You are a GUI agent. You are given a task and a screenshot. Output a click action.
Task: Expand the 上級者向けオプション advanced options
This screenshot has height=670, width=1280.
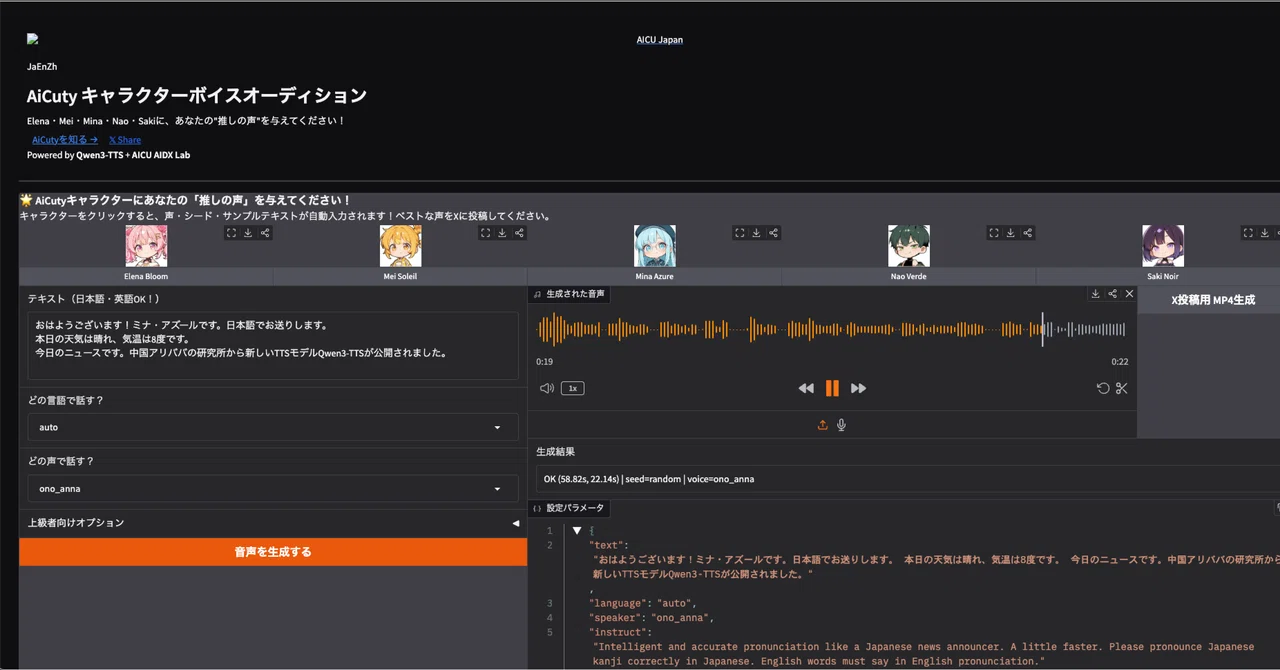(x=273, y=523)
